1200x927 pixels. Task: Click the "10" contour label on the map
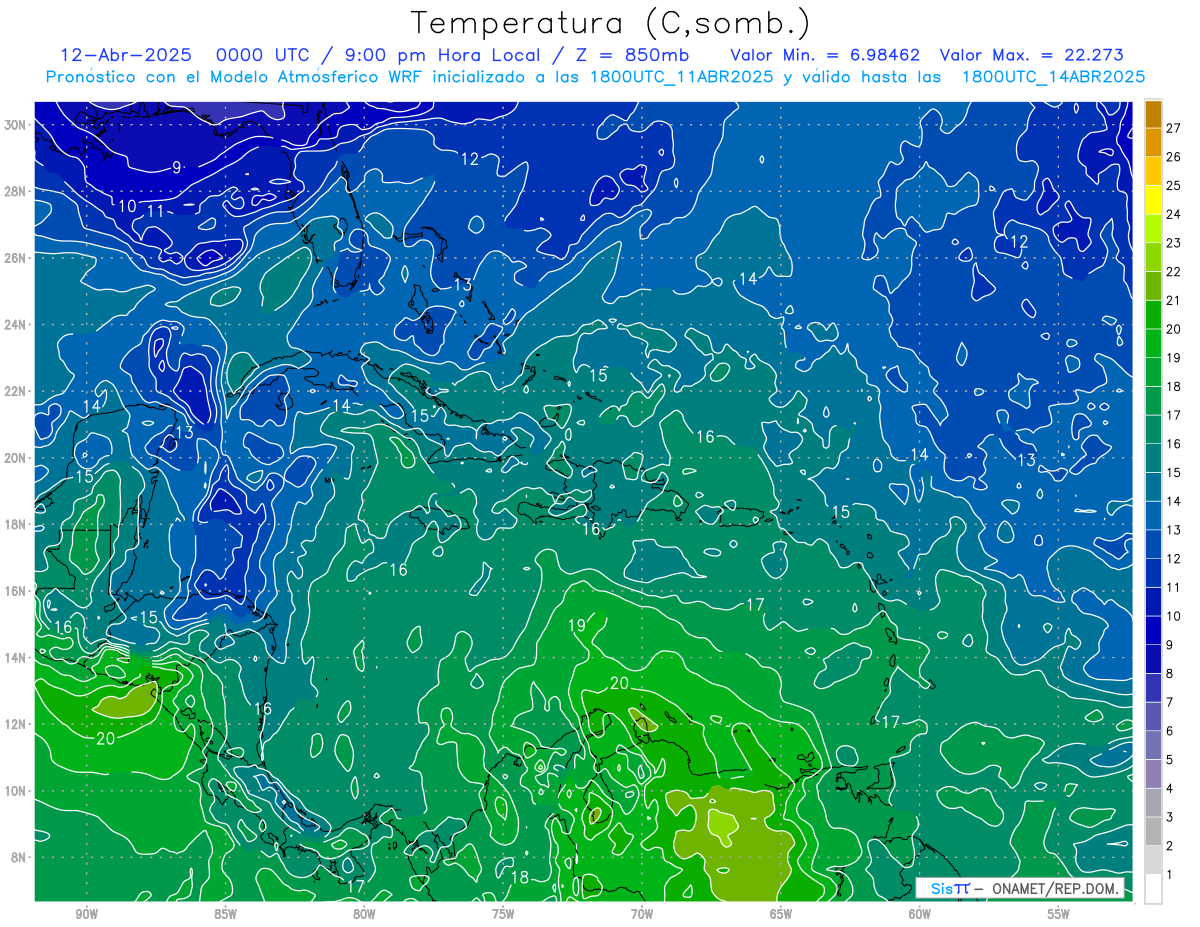click(127, 206)
